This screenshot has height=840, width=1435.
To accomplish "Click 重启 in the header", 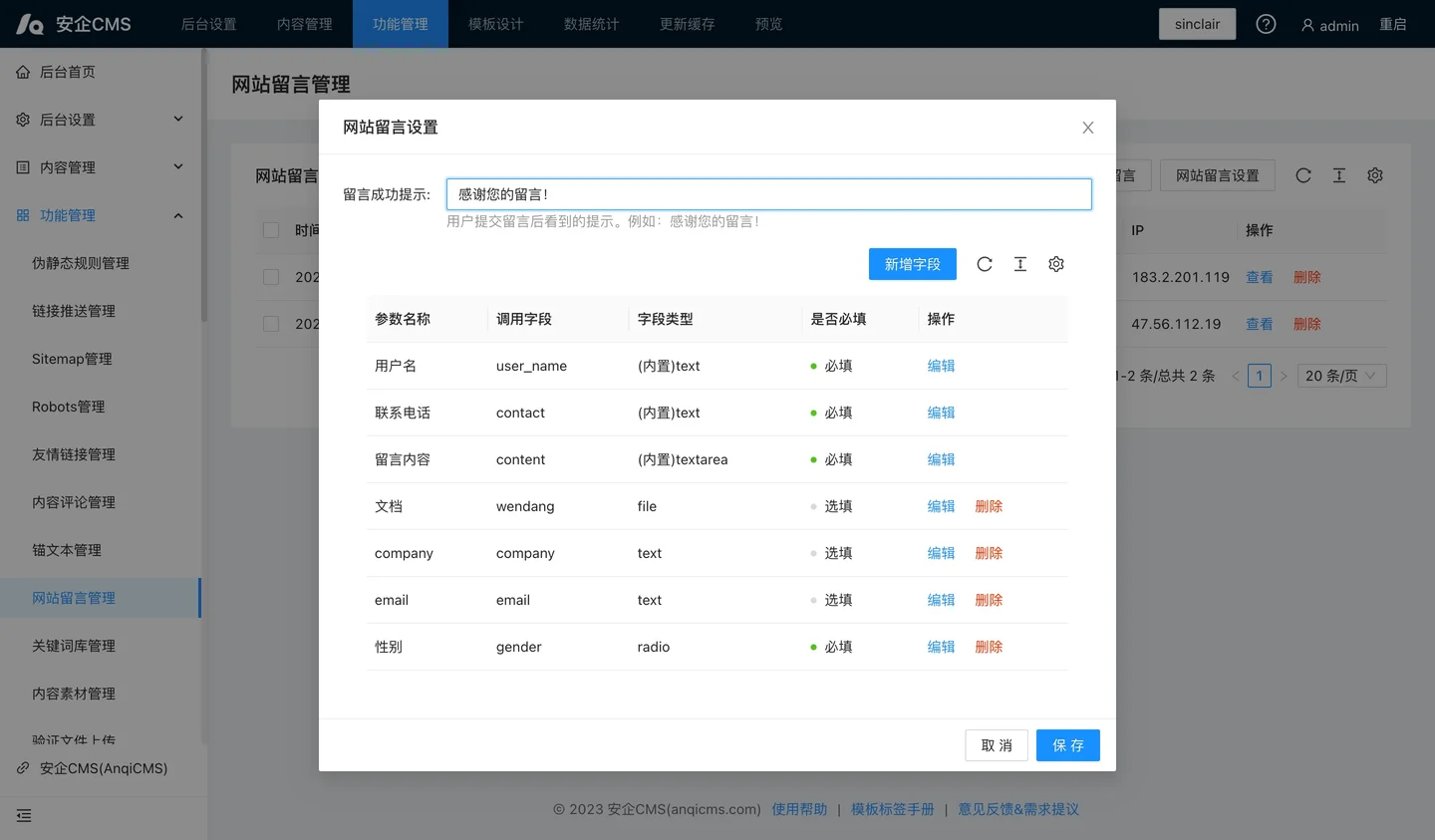I will pos(1393,24).
